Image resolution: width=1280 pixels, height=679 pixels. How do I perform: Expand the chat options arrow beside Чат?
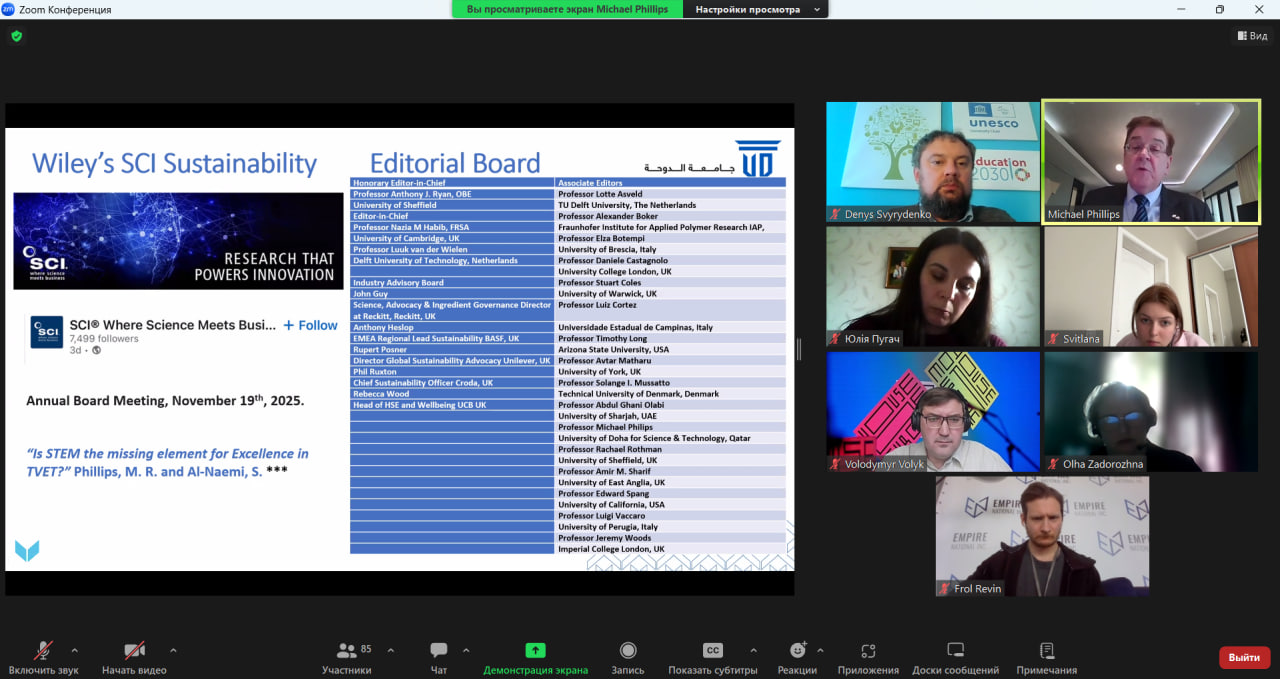pyautogui.click(x=466, y=650)
